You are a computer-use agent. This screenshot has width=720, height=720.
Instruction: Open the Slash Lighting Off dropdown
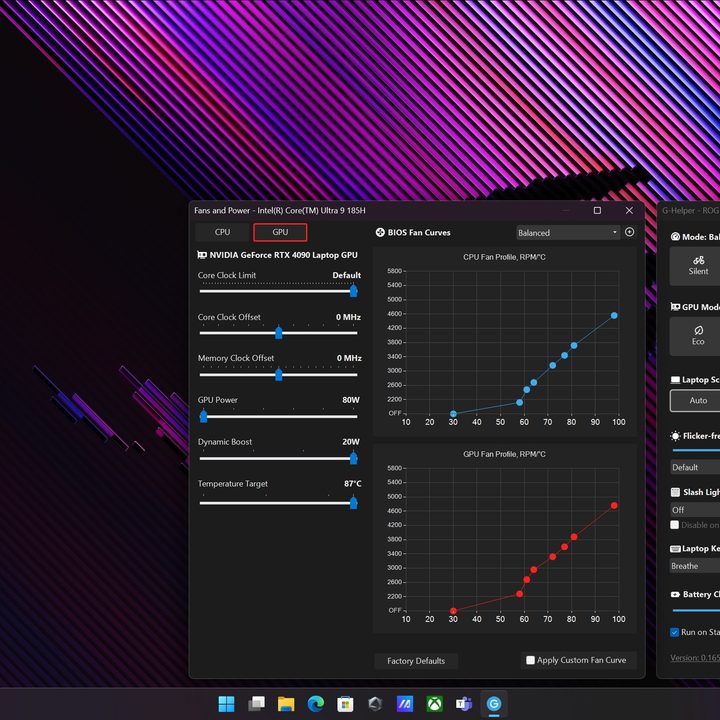pos(695,510)
